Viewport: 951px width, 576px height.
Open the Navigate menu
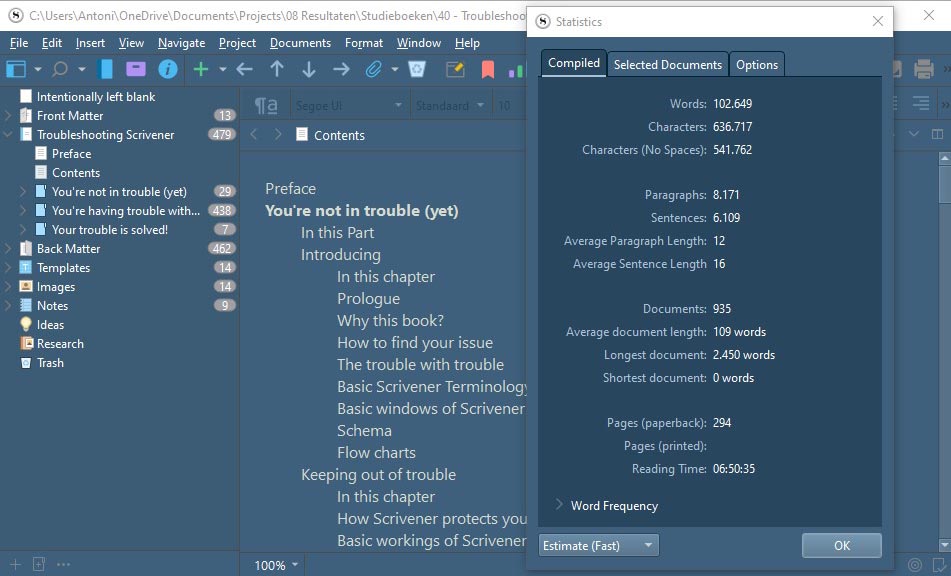(181, 43)
